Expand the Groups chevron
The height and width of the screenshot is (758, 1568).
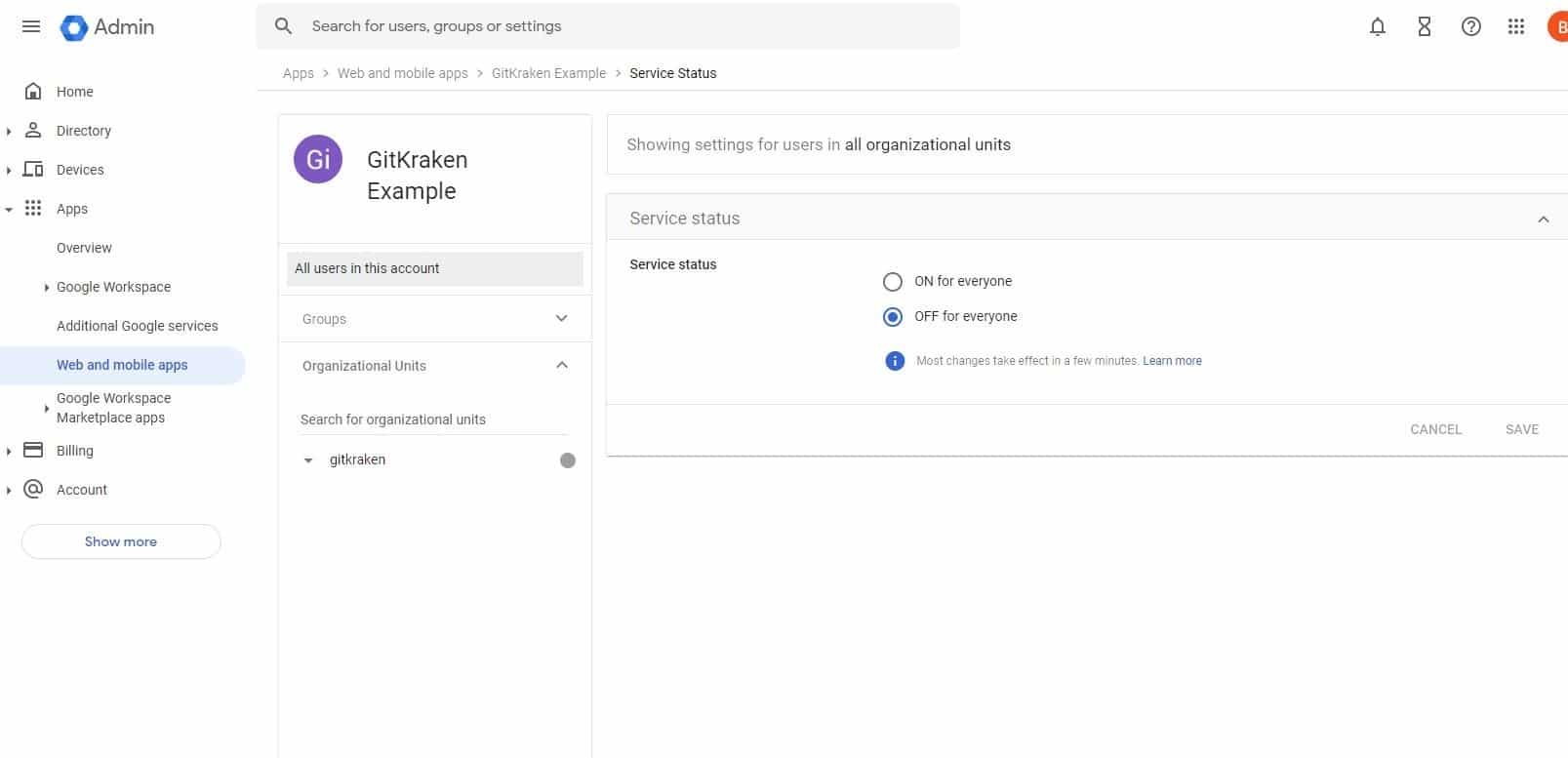pos(561,318)
